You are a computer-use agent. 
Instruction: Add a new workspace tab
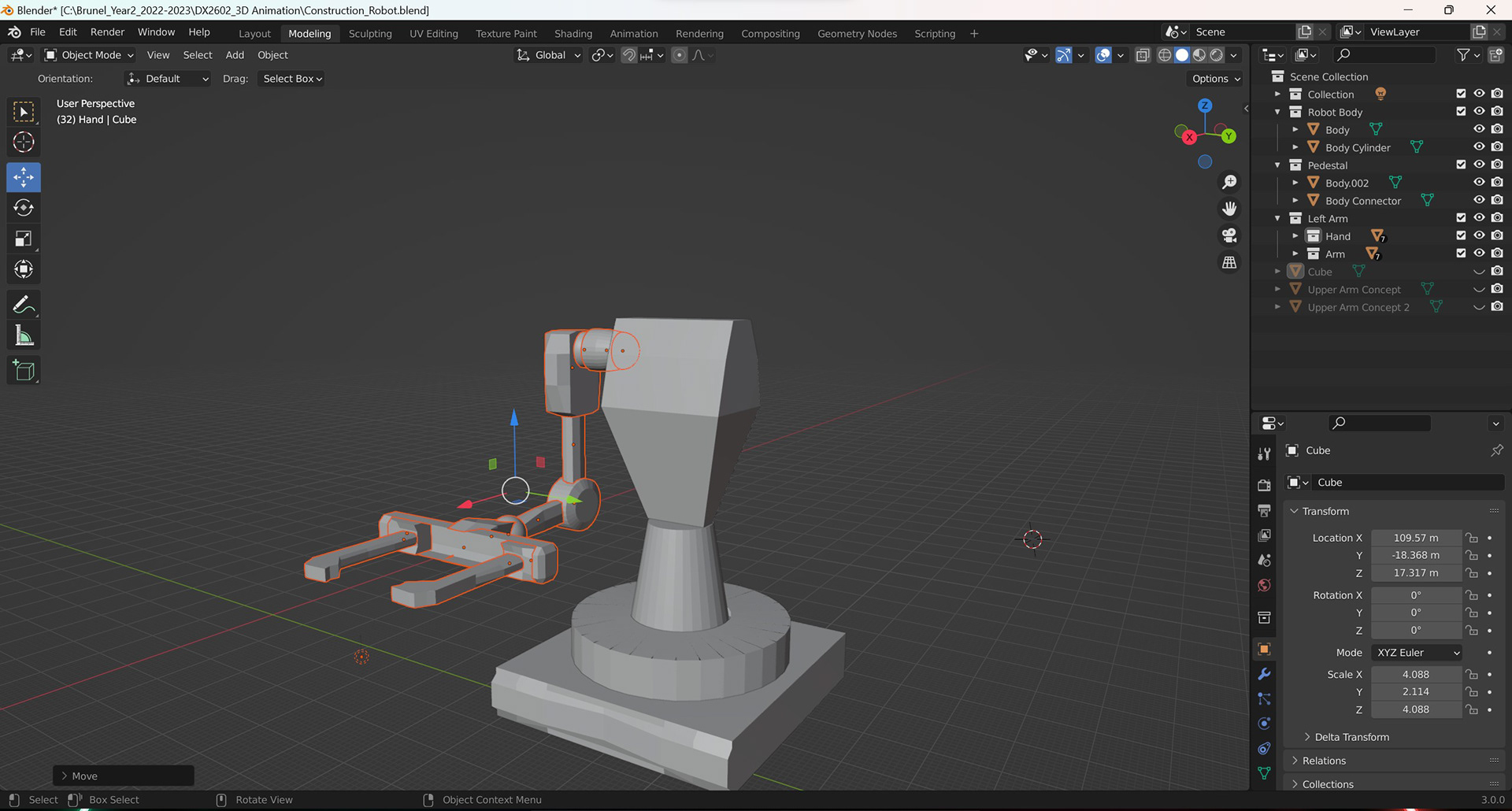974,33
